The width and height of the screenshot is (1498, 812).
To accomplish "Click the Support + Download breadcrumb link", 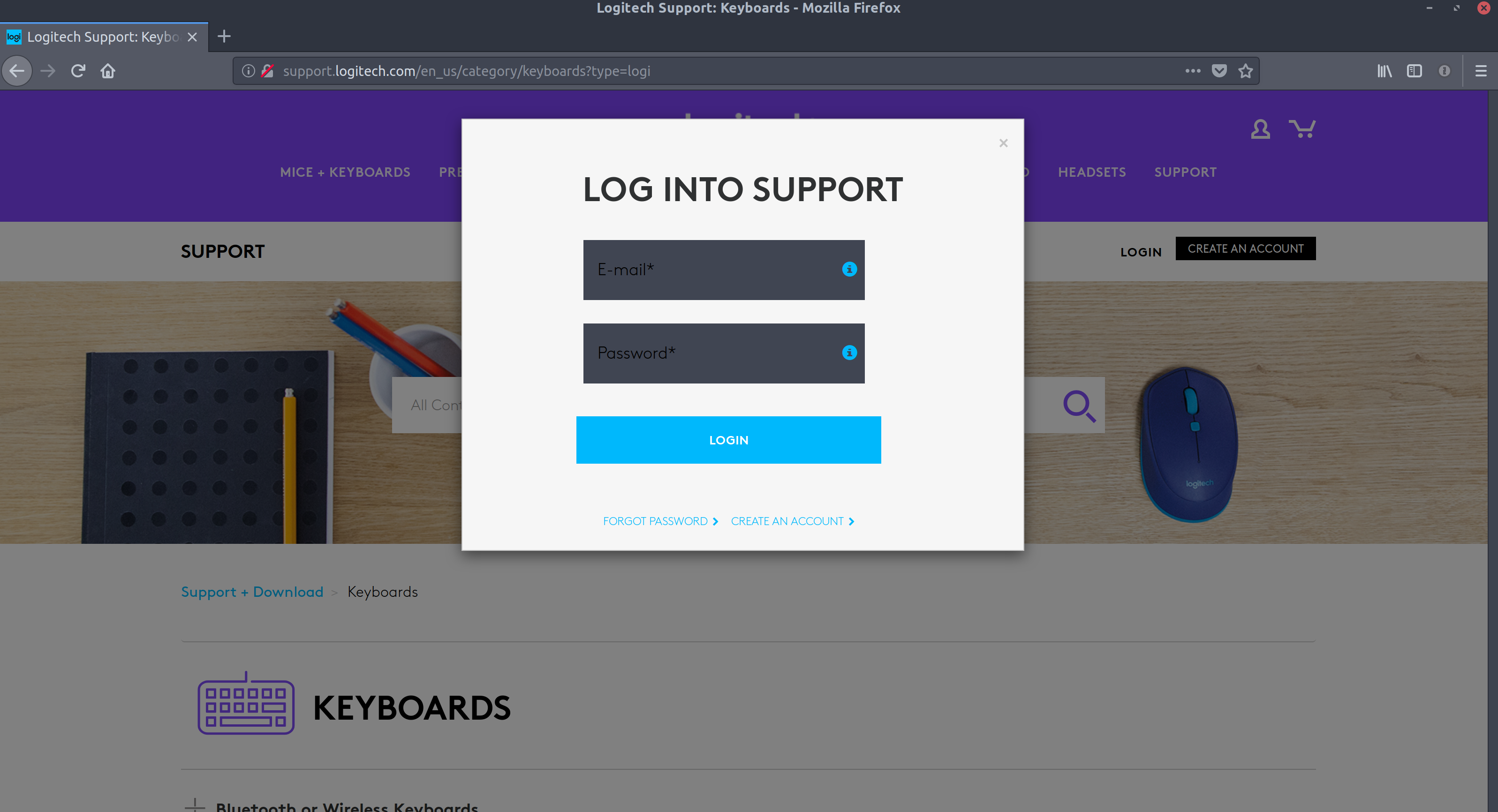I will 253,592.
